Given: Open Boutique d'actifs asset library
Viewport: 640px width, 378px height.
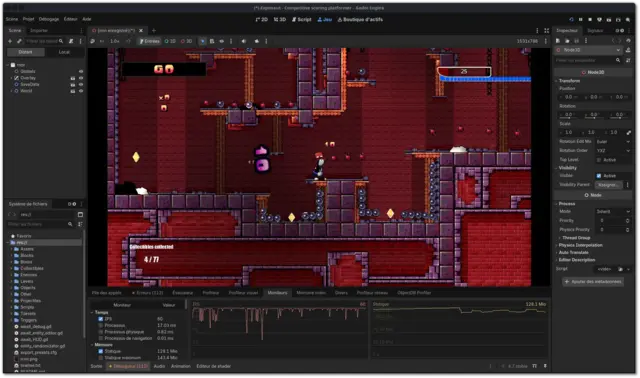Looking at the screenshot, I should [360, 19].
